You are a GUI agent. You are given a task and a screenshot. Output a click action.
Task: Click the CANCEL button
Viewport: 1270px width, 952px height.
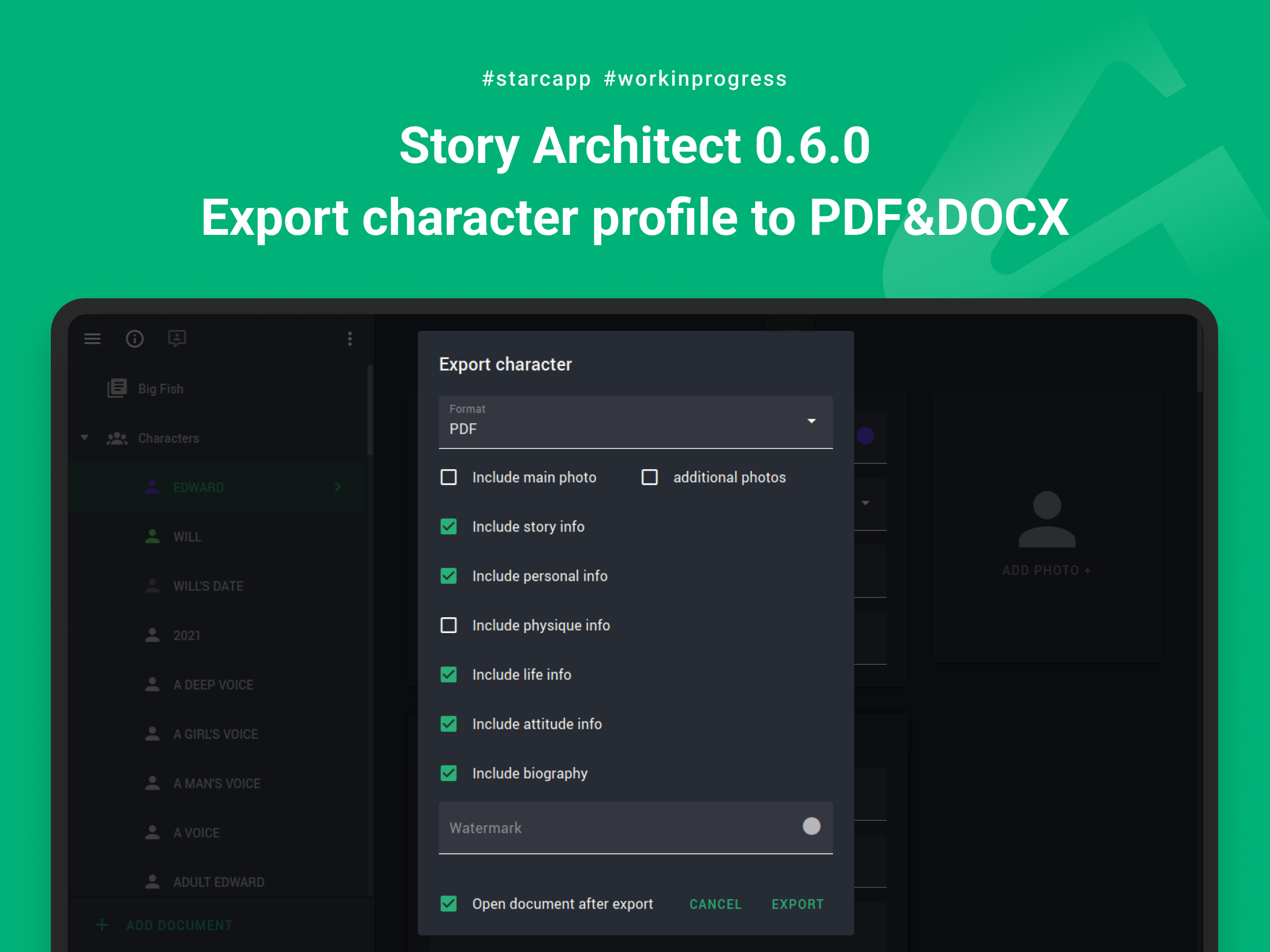tap(715, 904)
